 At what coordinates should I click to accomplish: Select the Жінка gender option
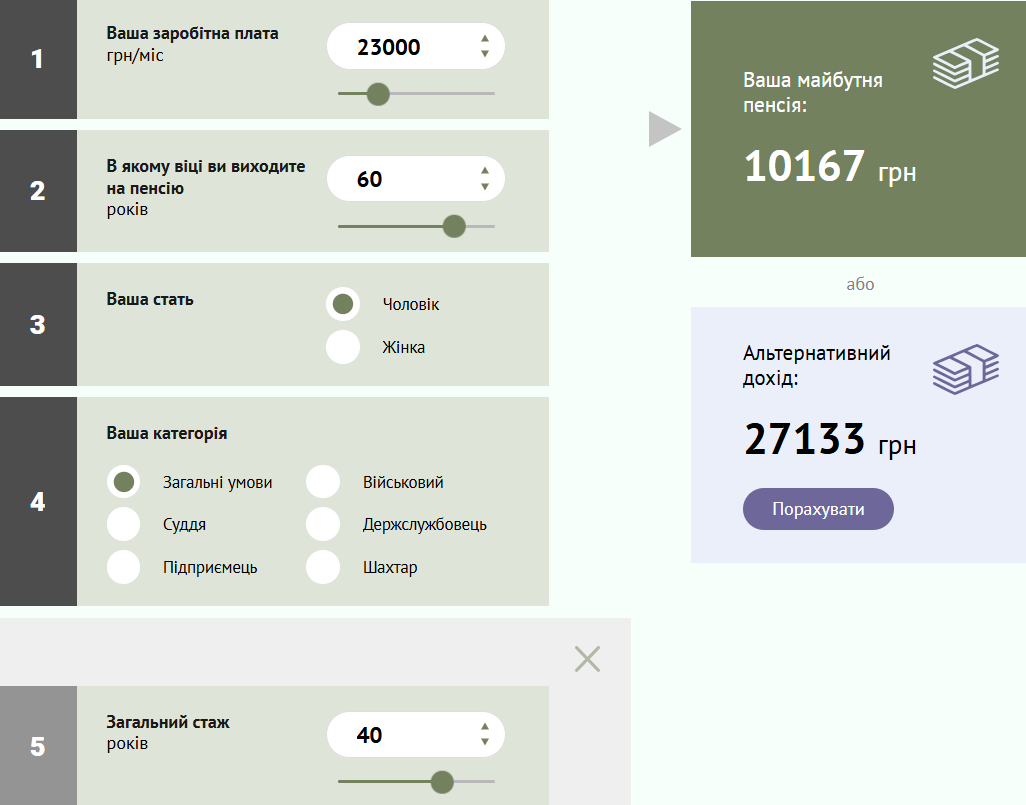[343, 347]
